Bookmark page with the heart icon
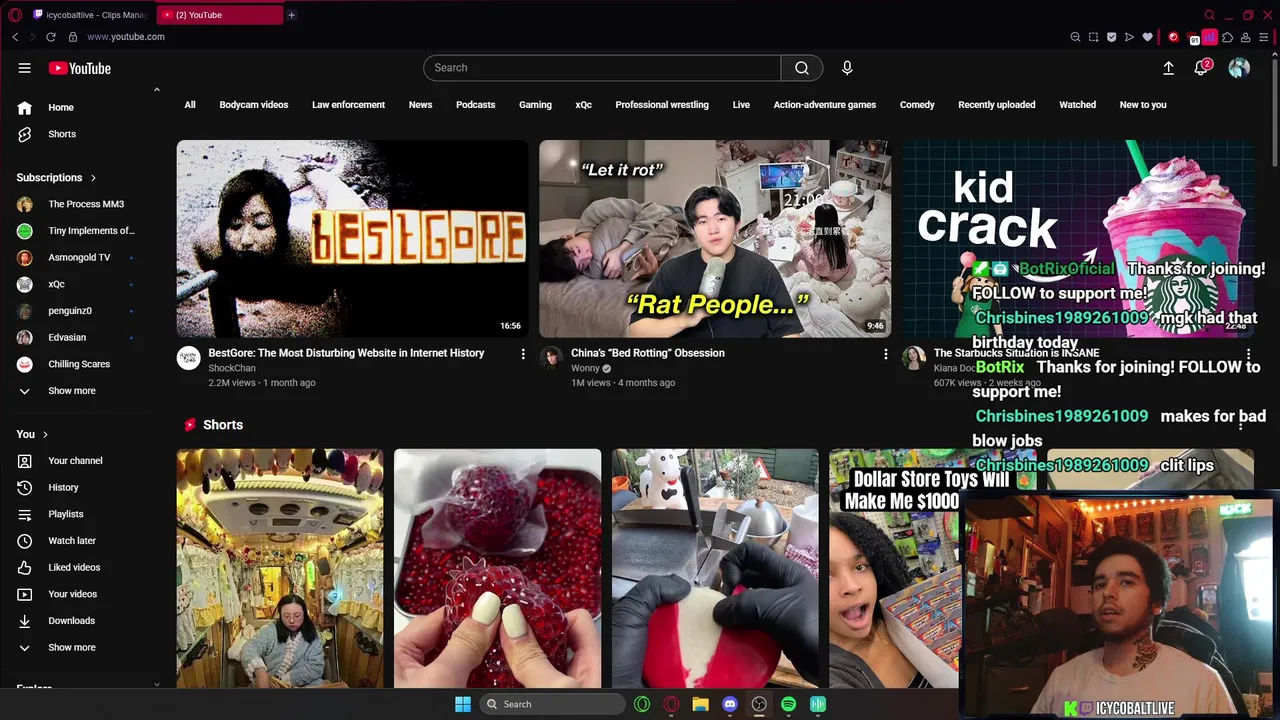This screenshot has height=720, width=1280. 1147,37
